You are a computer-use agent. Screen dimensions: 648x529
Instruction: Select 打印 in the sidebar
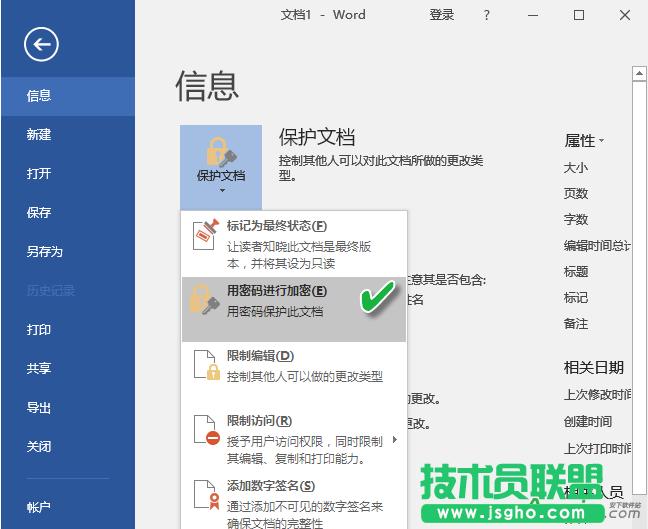click(x=39, y=329)
